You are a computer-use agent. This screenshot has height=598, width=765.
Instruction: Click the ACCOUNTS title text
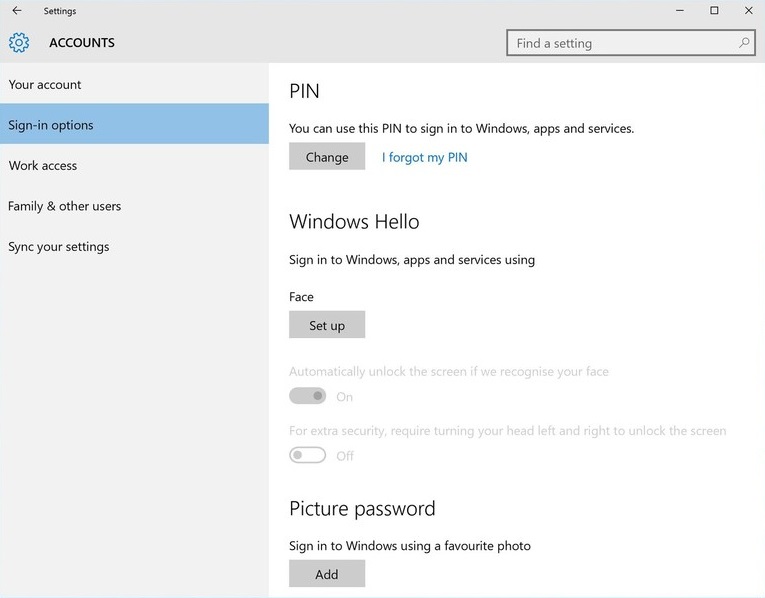click(82, 43)
